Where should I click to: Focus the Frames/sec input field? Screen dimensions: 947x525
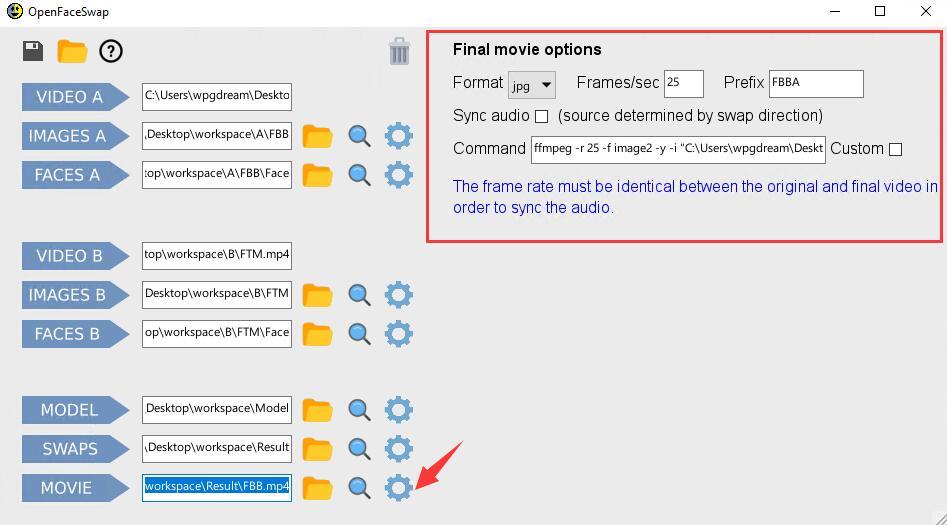(684, 83)
